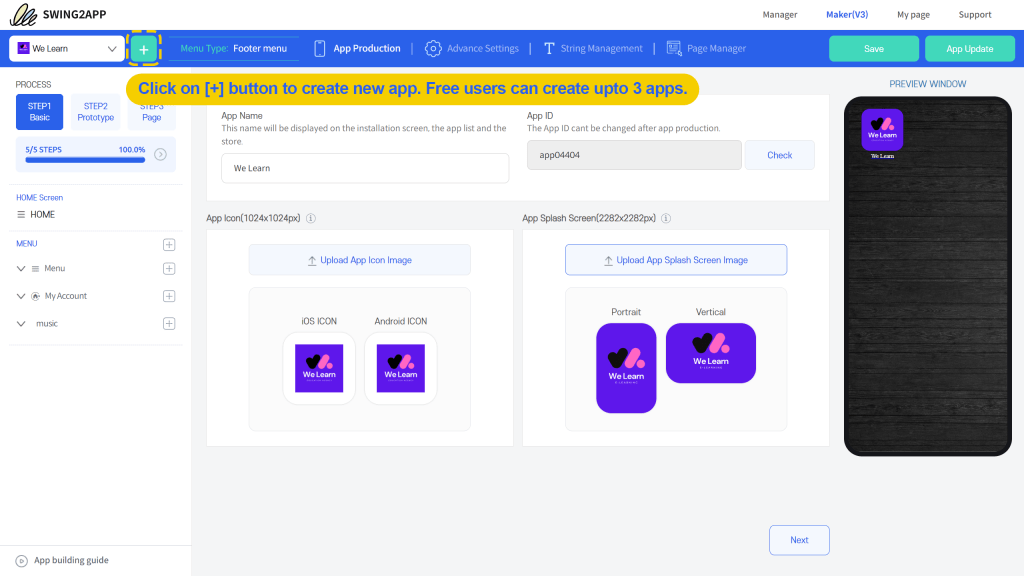The height and width of the screenshot is (576, 1024).
Task: Select the iOS ICON thumbnail
Action: click(319, 368)
